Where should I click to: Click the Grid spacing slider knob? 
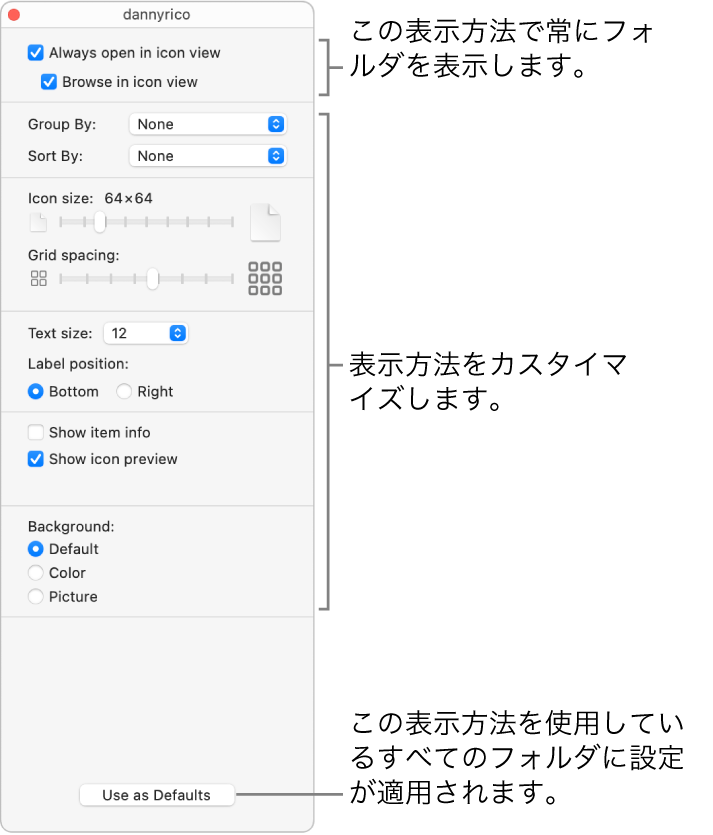click(153, 279)
